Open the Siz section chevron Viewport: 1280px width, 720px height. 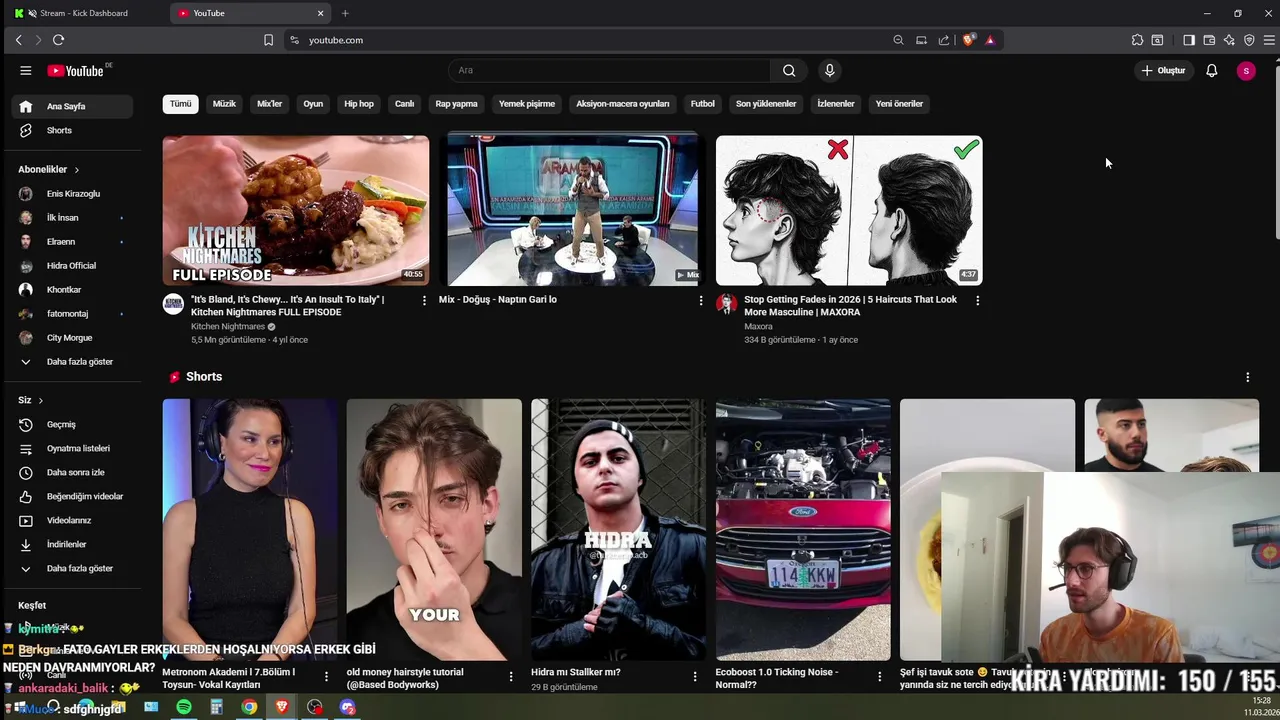pos(40,400)
